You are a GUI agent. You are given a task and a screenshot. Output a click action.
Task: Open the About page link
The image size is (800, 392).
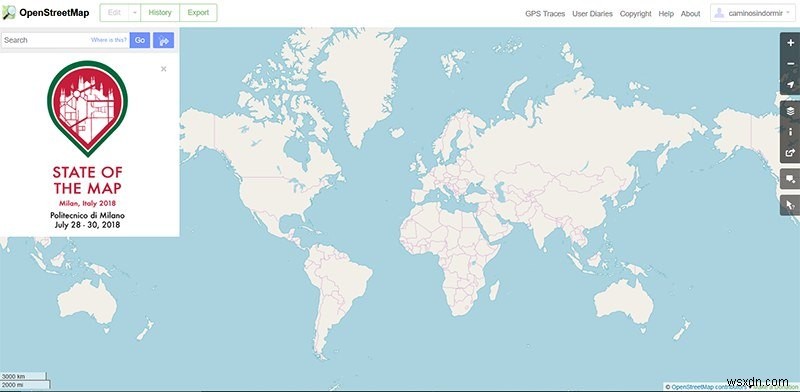click(x=690, y=14)
